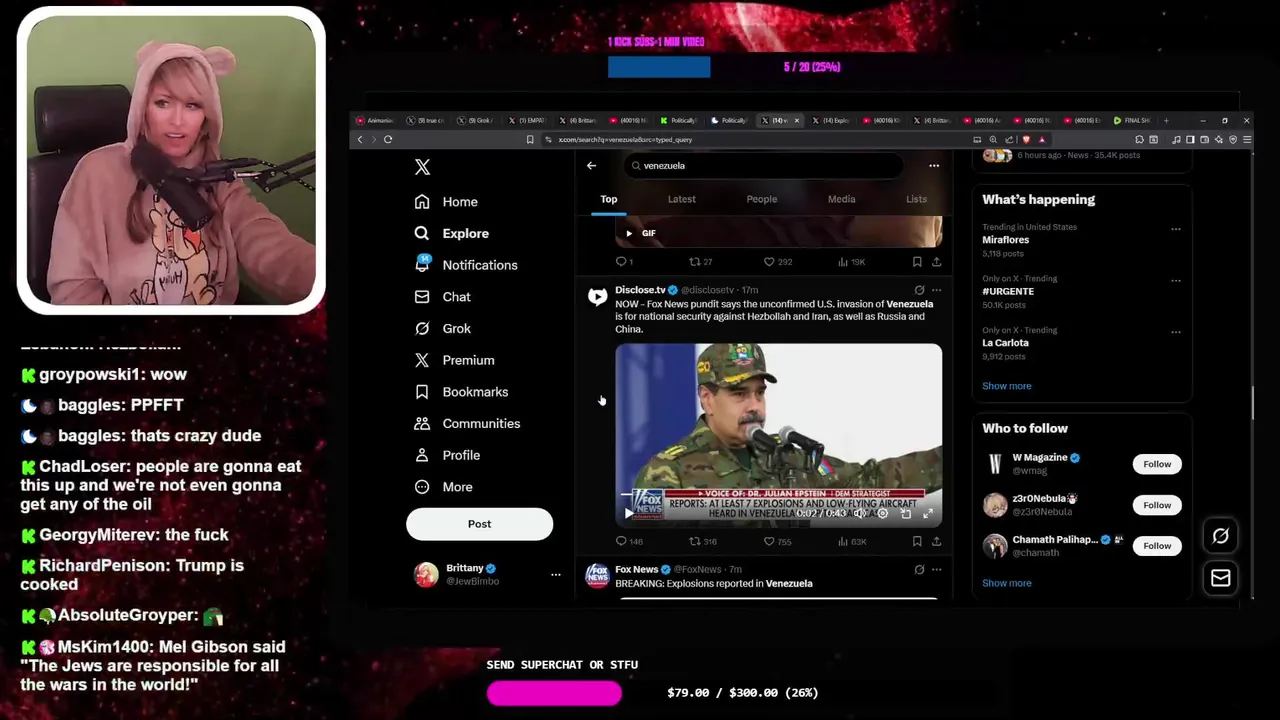Viewport: 1280px width, 720px height.
Task: Click the Communities sidebar icon
Action: [x=422, y=424]
